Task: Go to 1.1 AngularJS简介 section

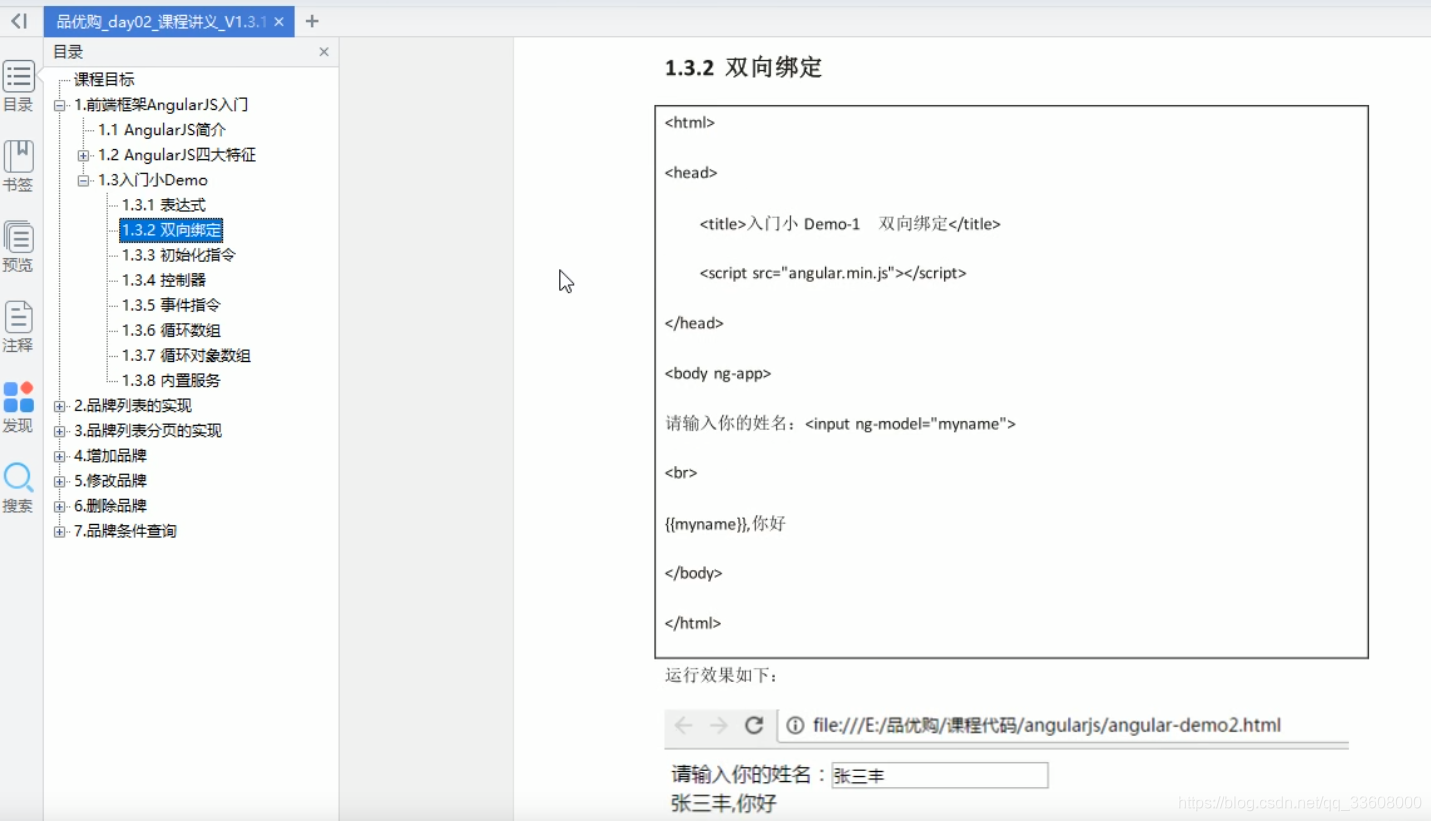Action: click(x=162, y=130)
